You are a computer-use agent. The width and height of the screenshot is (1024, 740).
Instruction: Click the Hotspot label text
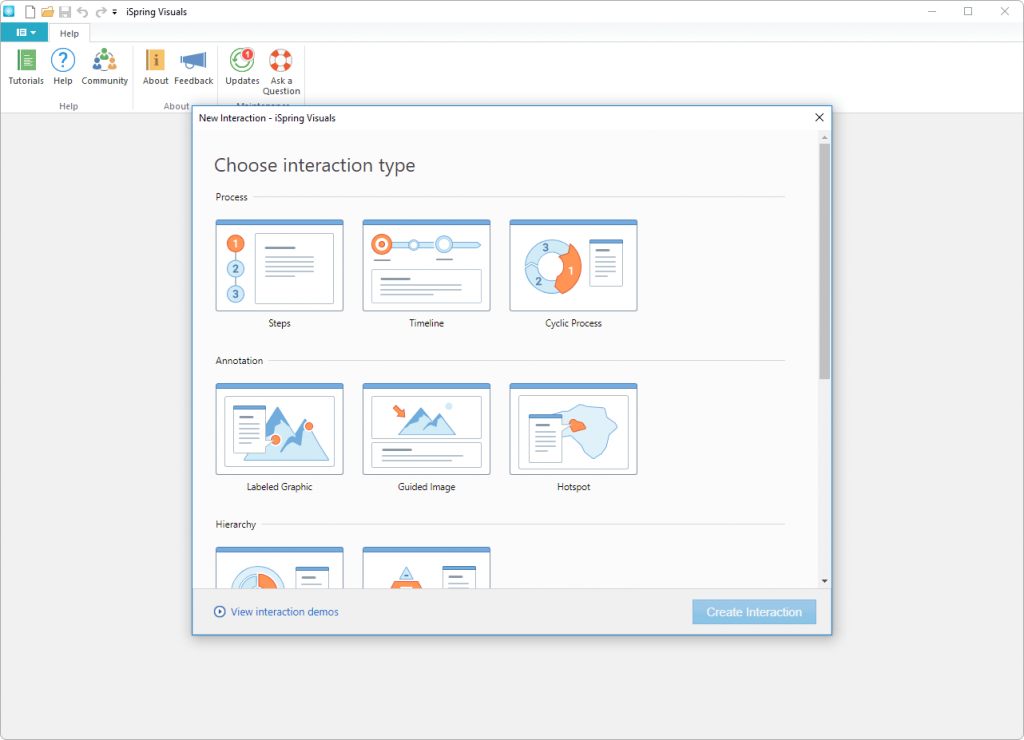(x=573, y=487)
